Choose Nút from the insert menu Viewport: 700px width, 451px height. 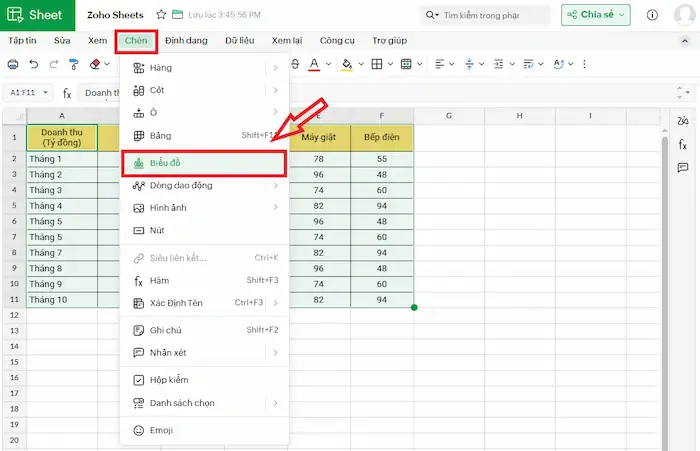pyautogui.click(x=204, y=230)
